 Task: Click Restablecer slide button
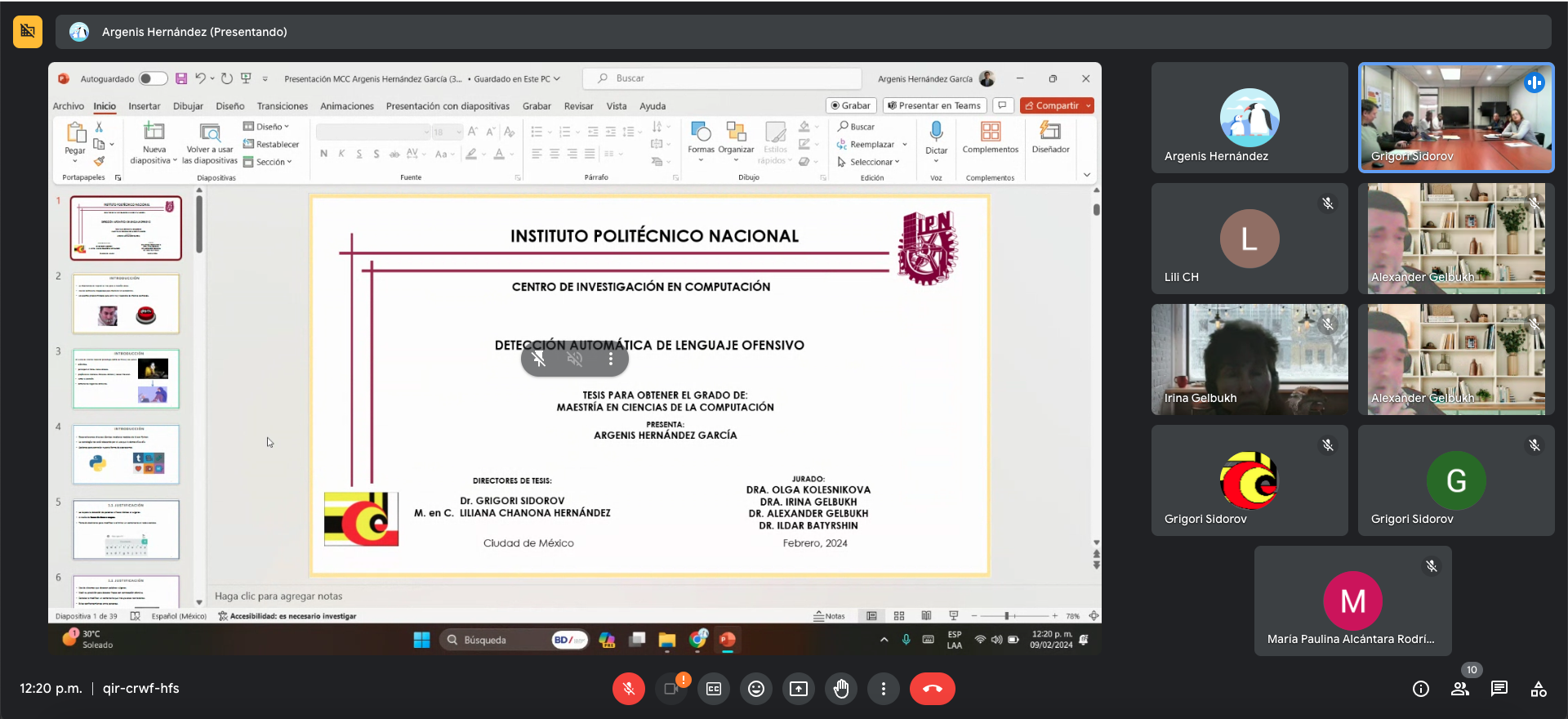(x=271, y=144)
